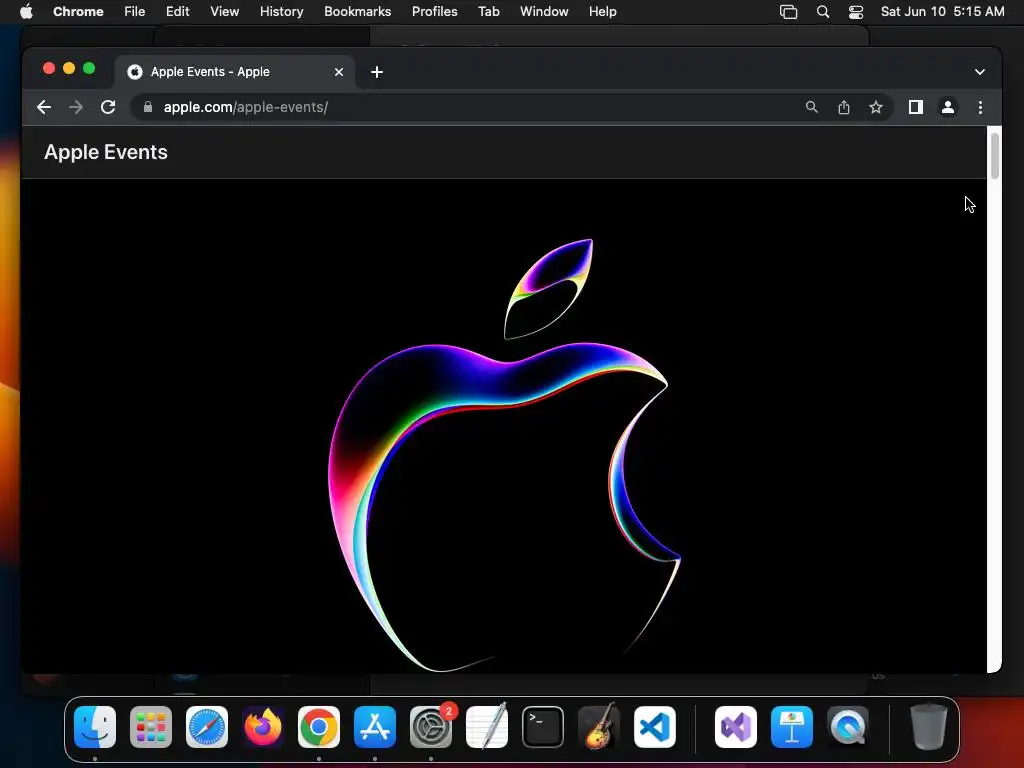The height and width of the screenshot is (768, 1024).
Task: Click Google Chrome in the Dock
Action: tap(319, 727)
